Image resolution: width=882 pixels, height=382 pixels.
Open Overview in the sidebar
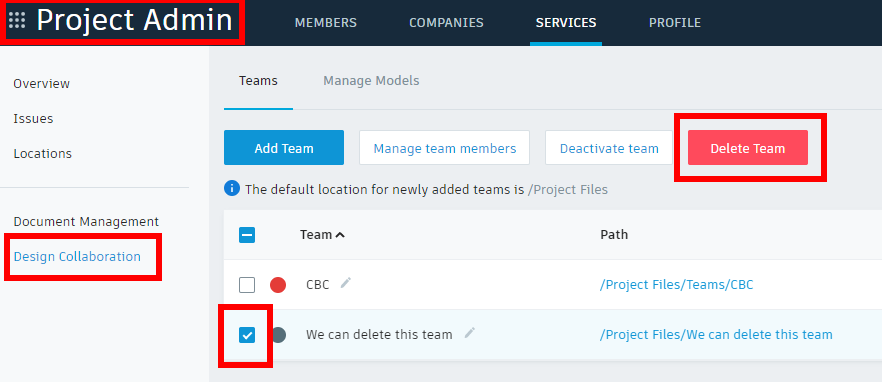[42, 84]
